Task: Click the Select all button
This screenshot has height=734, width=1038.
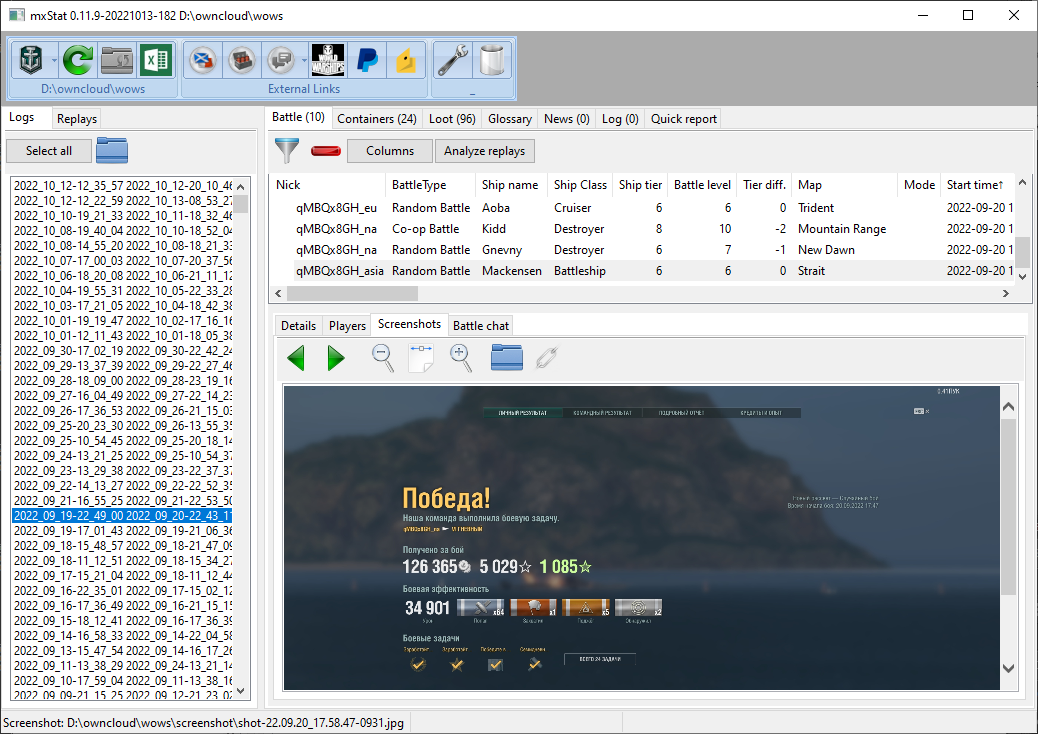Action: click(x=49, y=151)
